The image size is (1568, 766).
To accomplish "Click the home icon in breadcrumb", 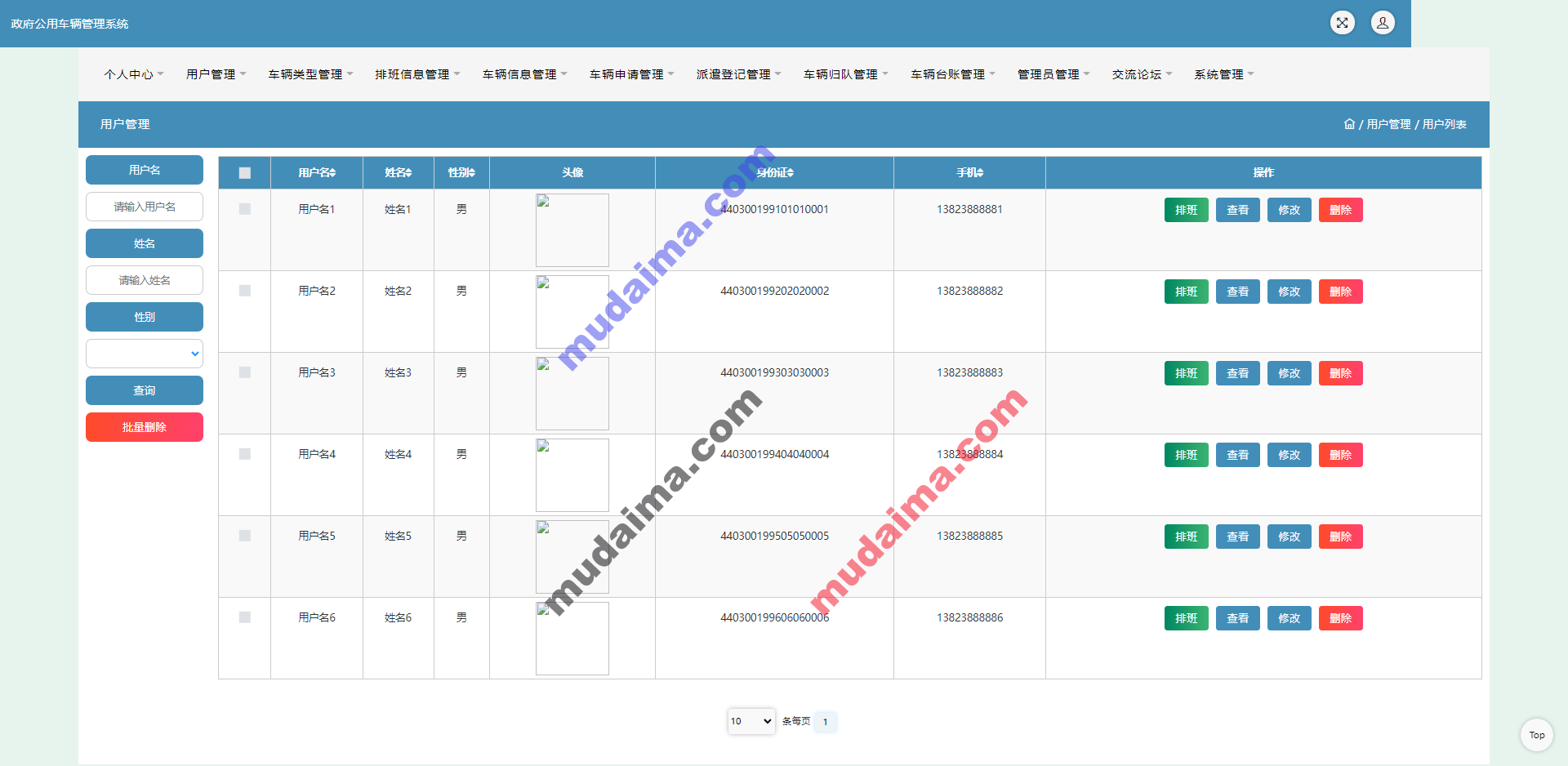I will click(x=1349, y=124).
